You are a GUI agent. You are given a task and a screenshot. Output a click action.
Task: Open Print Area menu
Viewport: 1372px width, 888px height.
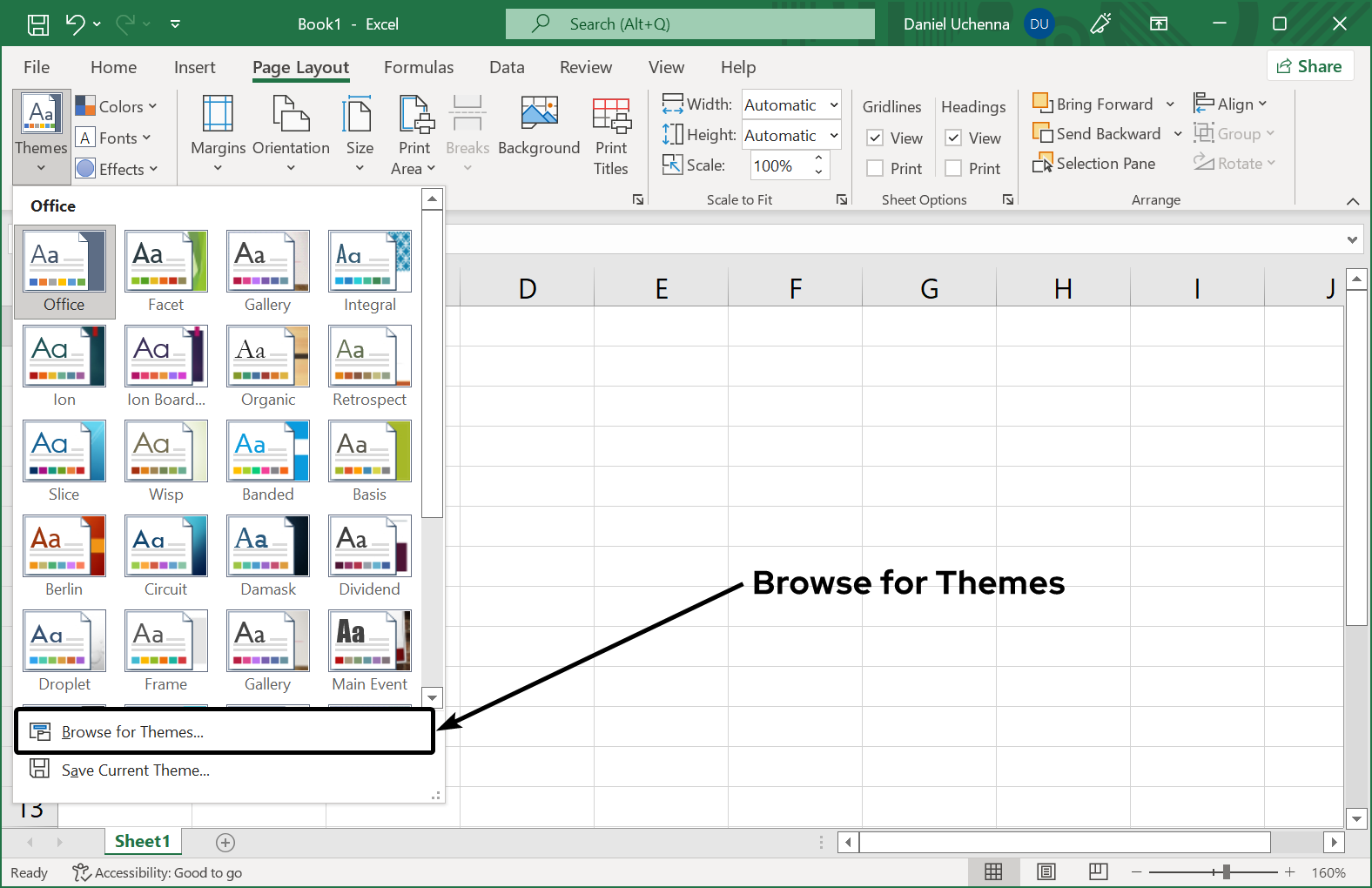(414, 134)
